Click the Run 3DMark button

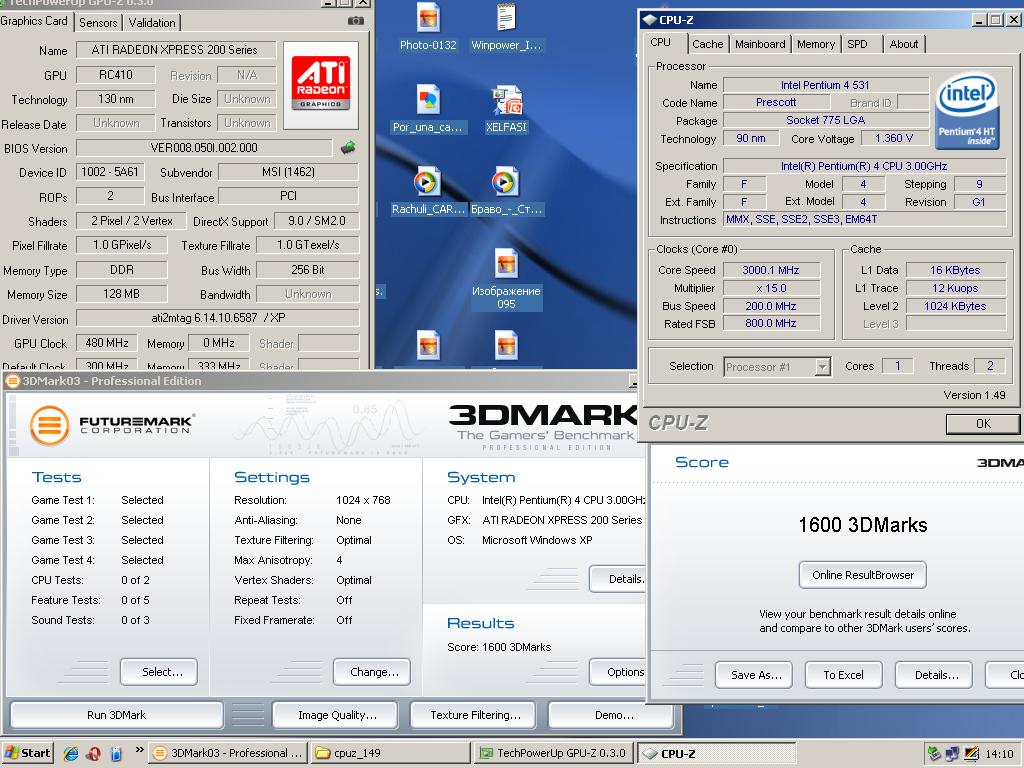pos(116,715)
